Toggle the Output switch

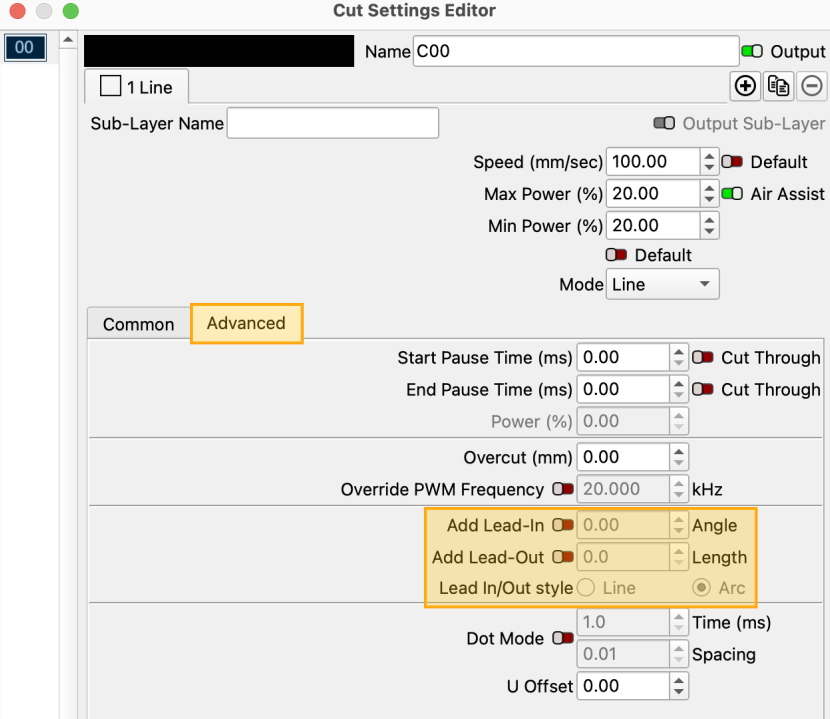[752, 52]
